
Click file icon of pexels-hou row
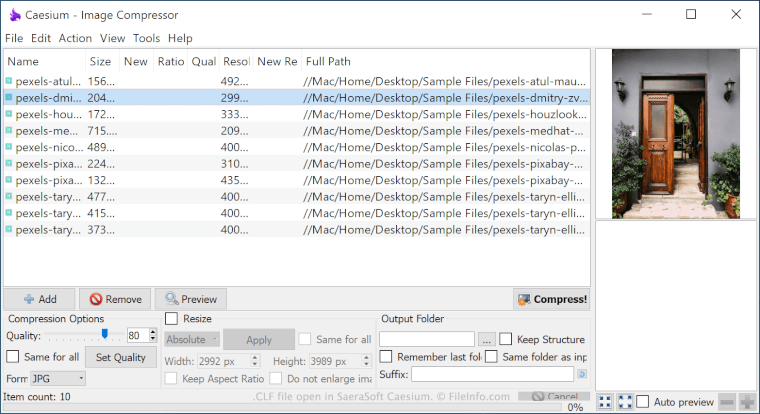pyautogui.click(x=9, y=114)
